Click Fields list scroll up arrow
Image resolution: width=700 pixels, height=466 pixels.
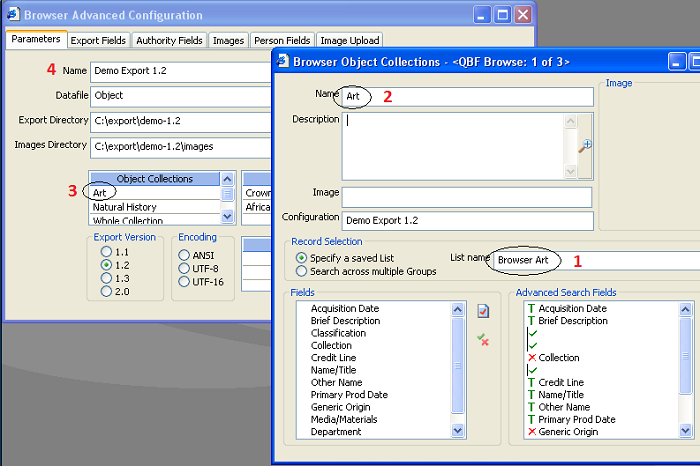pos(458,309)
